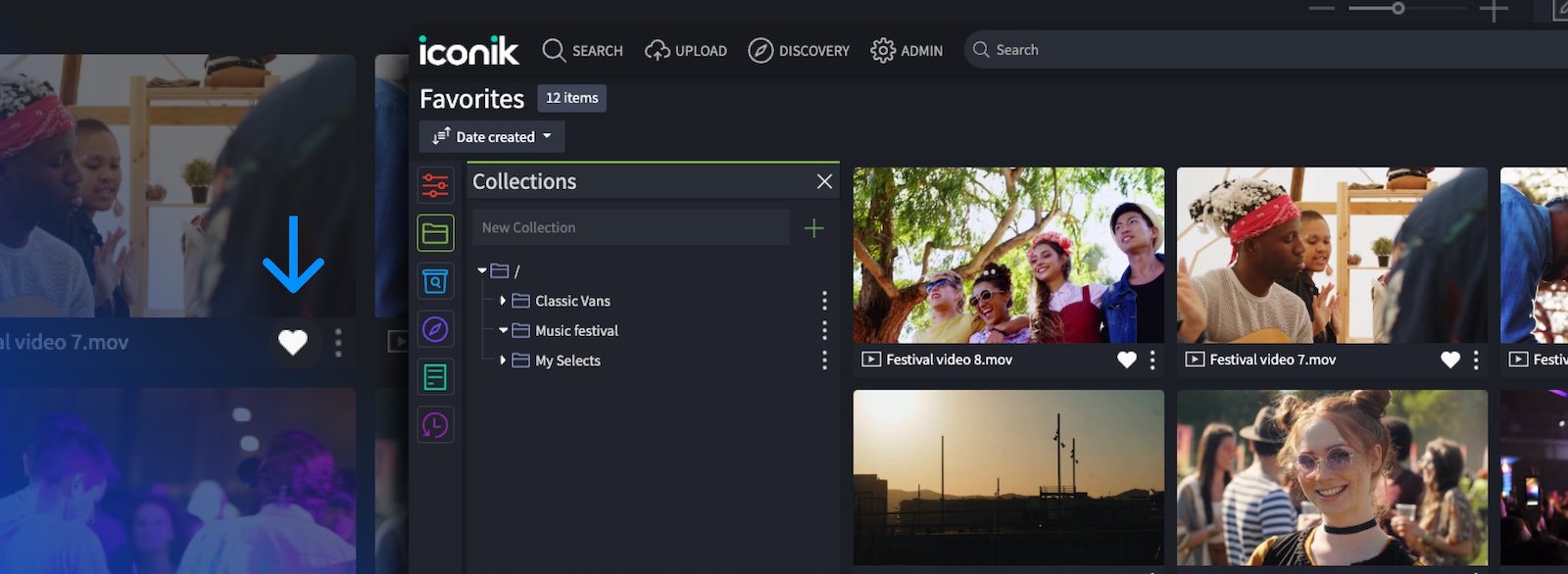The image size is (1568, 574).
Task: Open the teal notes sidebar icon
Action: tap(435, 377)
